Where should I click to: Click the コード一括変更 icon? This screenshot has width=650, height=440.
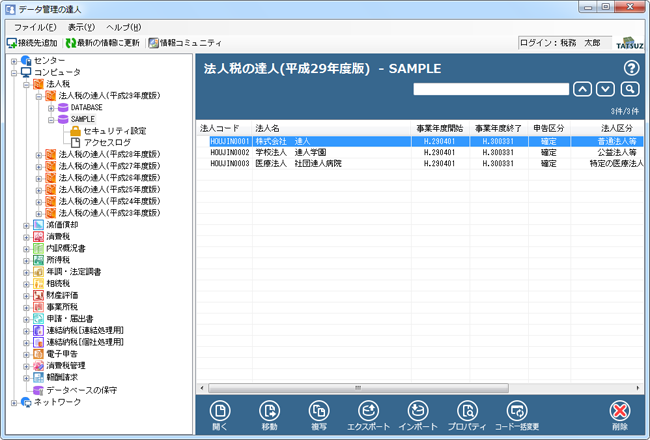coord(517,411)
